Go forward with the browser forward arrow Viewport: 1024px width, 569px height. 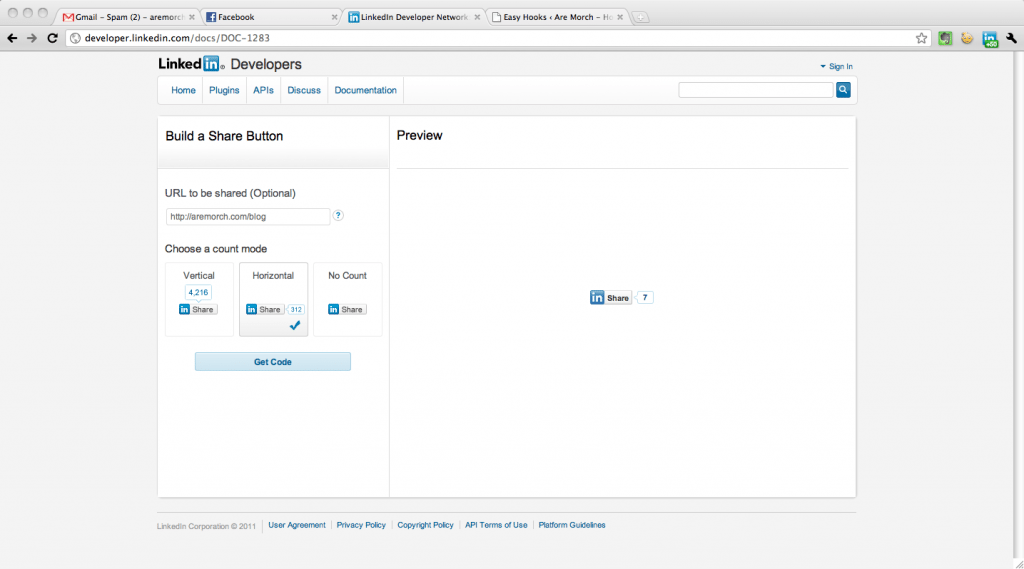point(31,39)
